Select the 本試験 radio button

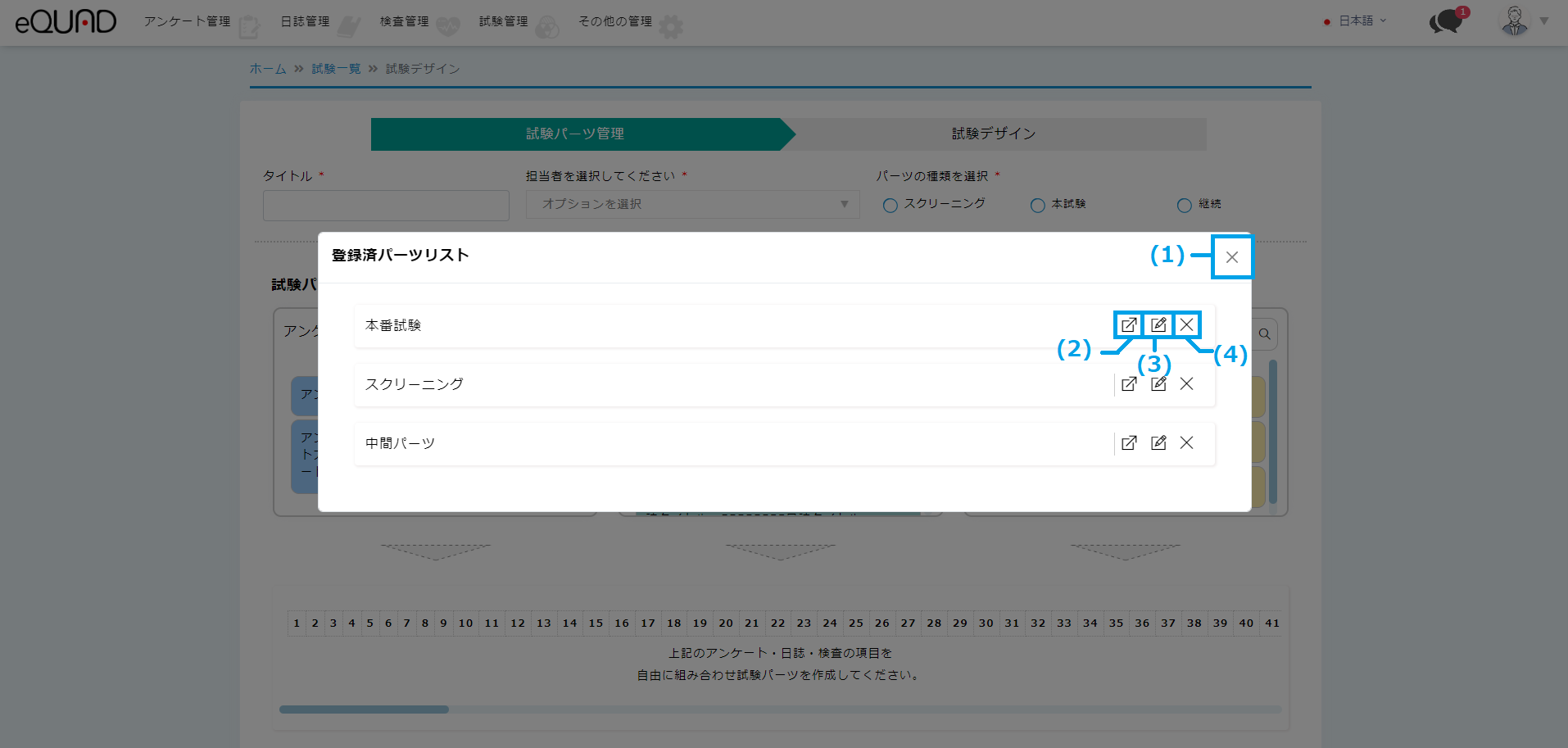(1038, 206)
